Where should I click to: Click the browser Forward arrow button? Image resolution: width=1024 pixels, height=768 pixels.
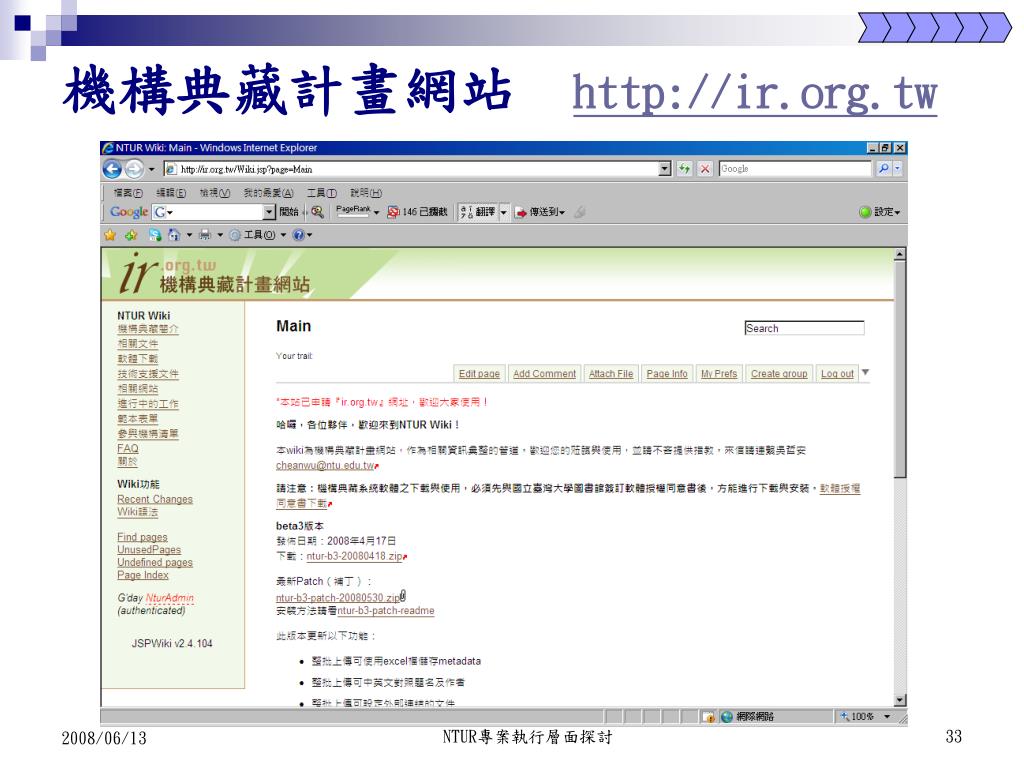tap(134, 169)
